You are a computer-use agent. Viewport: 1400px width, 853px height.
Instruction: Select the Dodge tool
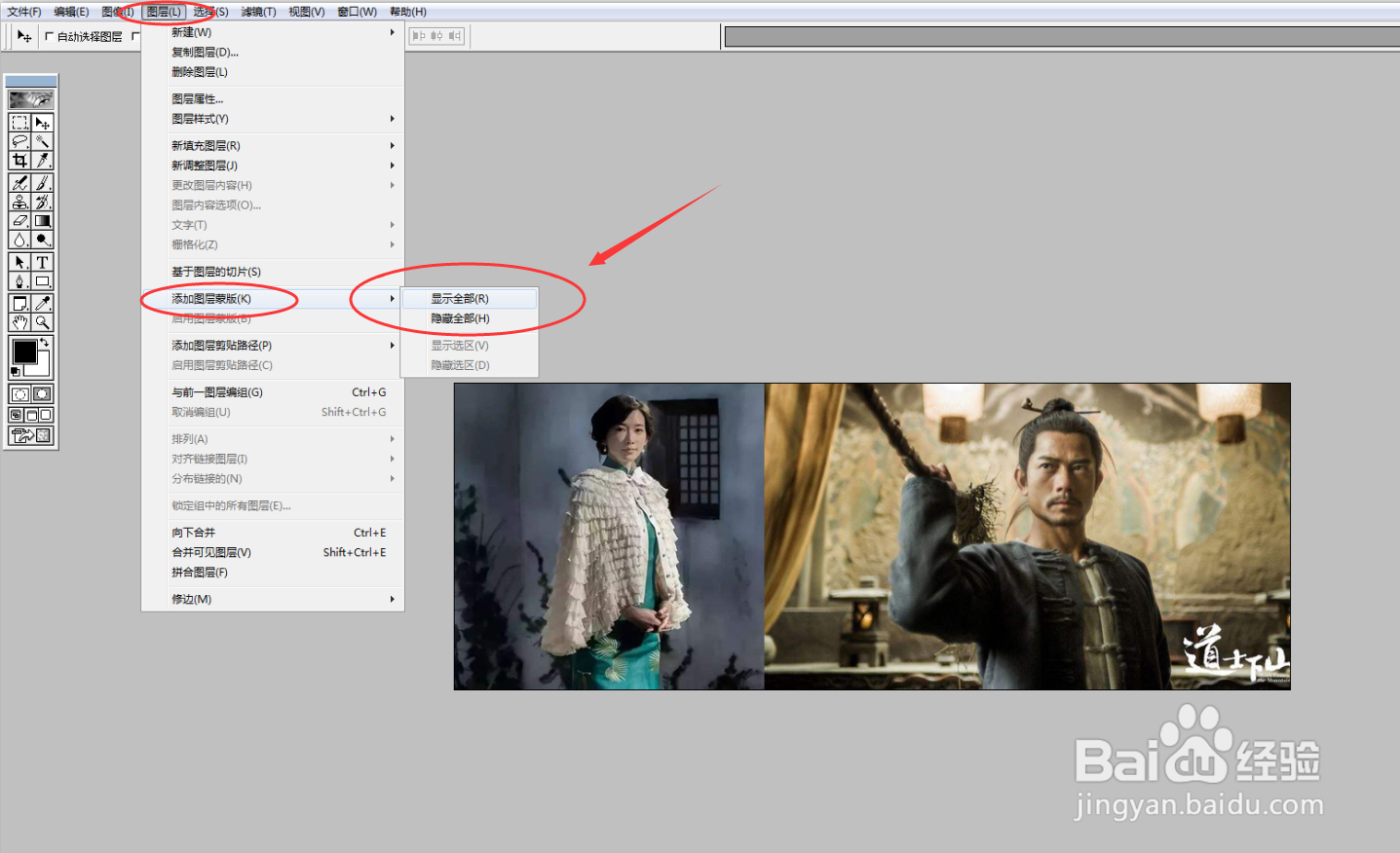click(43, 240)
